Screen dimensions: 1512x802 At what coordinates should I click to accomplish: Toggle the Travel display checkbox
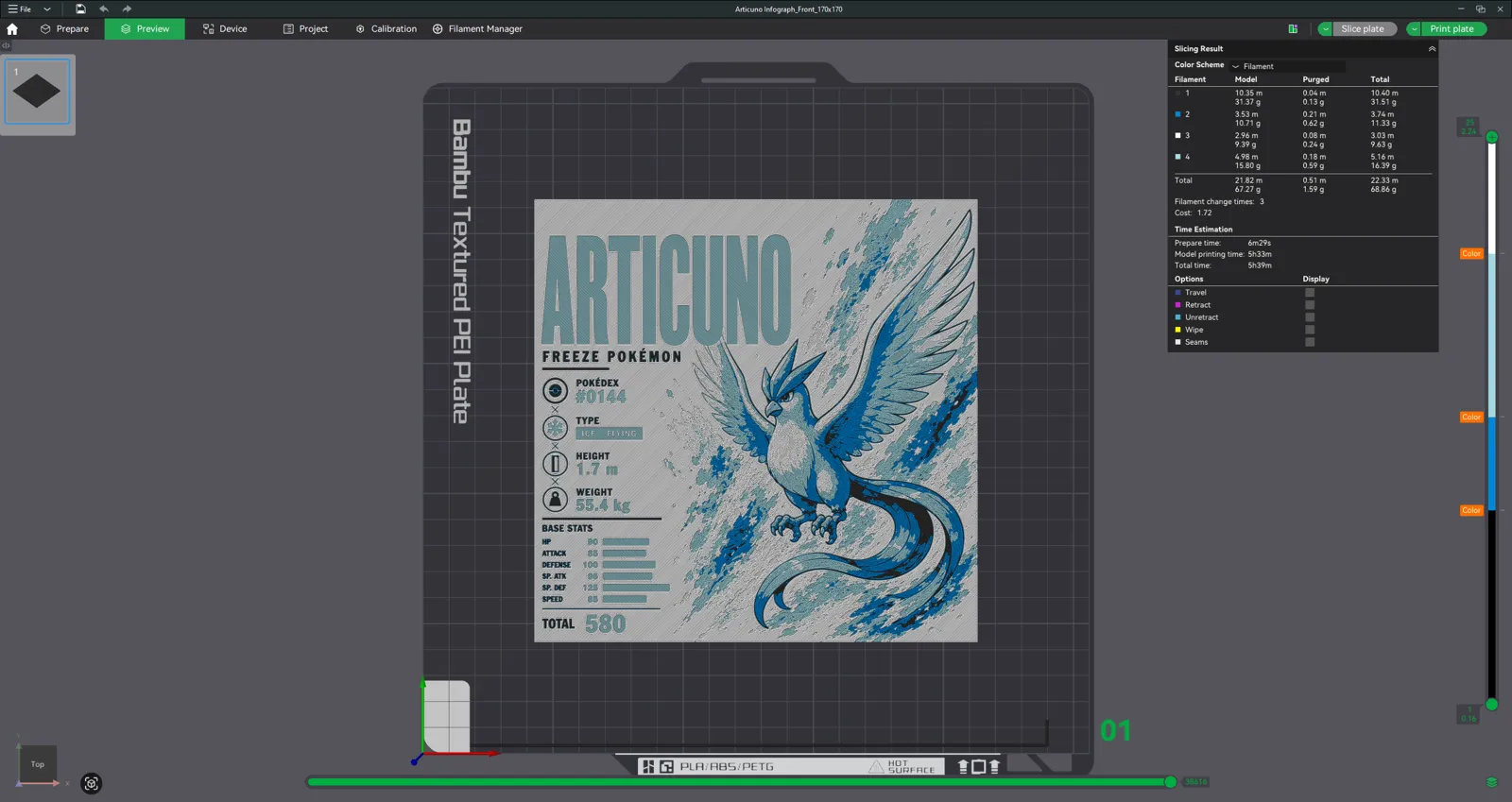(x=1310, y=293)
